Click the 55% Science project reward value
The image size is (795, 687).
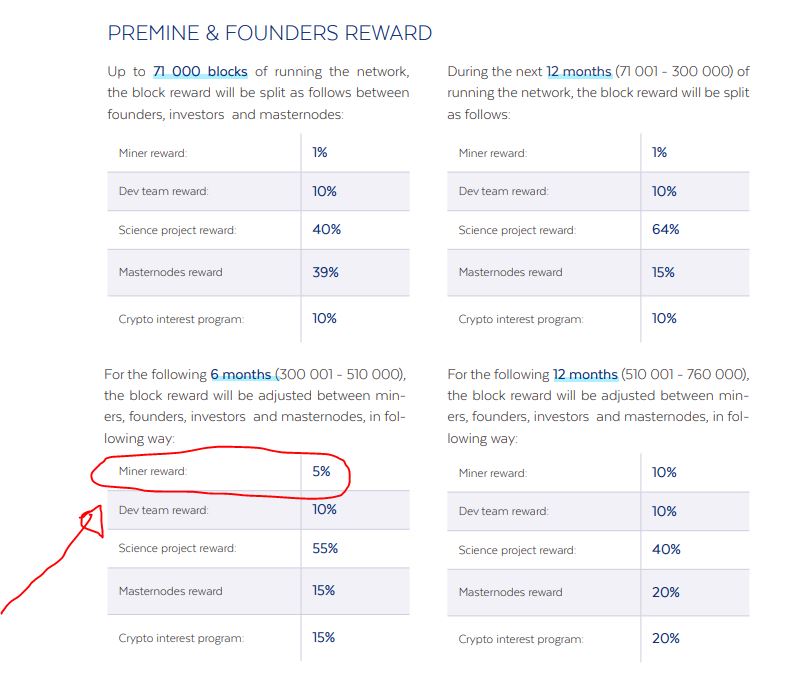(x=325, y=548)
